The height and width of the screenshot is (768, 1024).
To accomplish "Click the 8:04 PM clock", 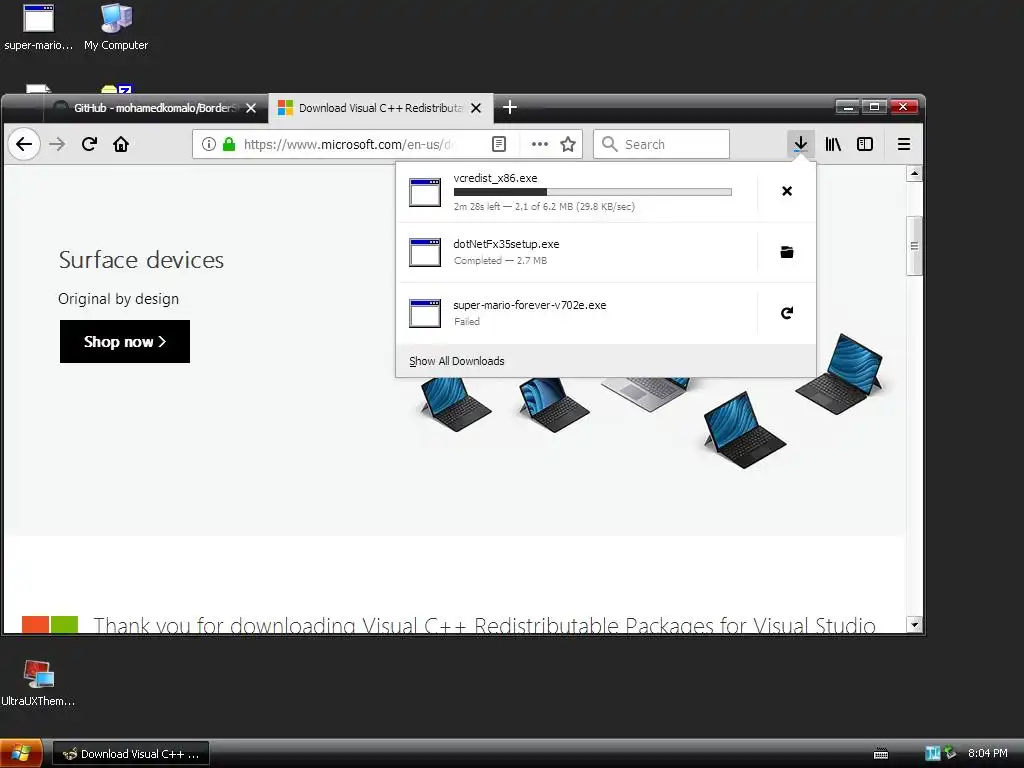I will (987, 753).
